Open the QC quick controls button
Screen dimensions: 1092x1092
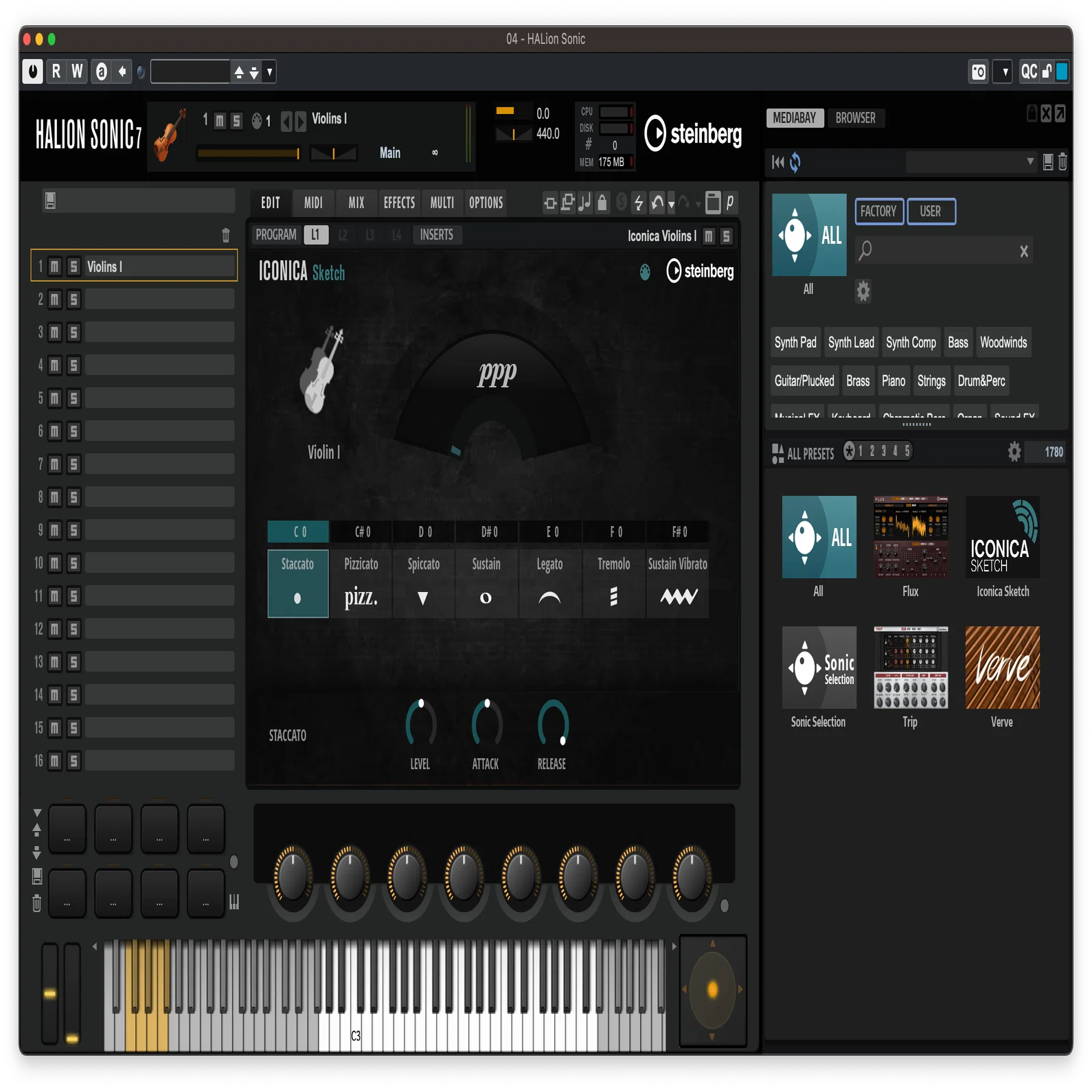click(x=1029, y=71)
